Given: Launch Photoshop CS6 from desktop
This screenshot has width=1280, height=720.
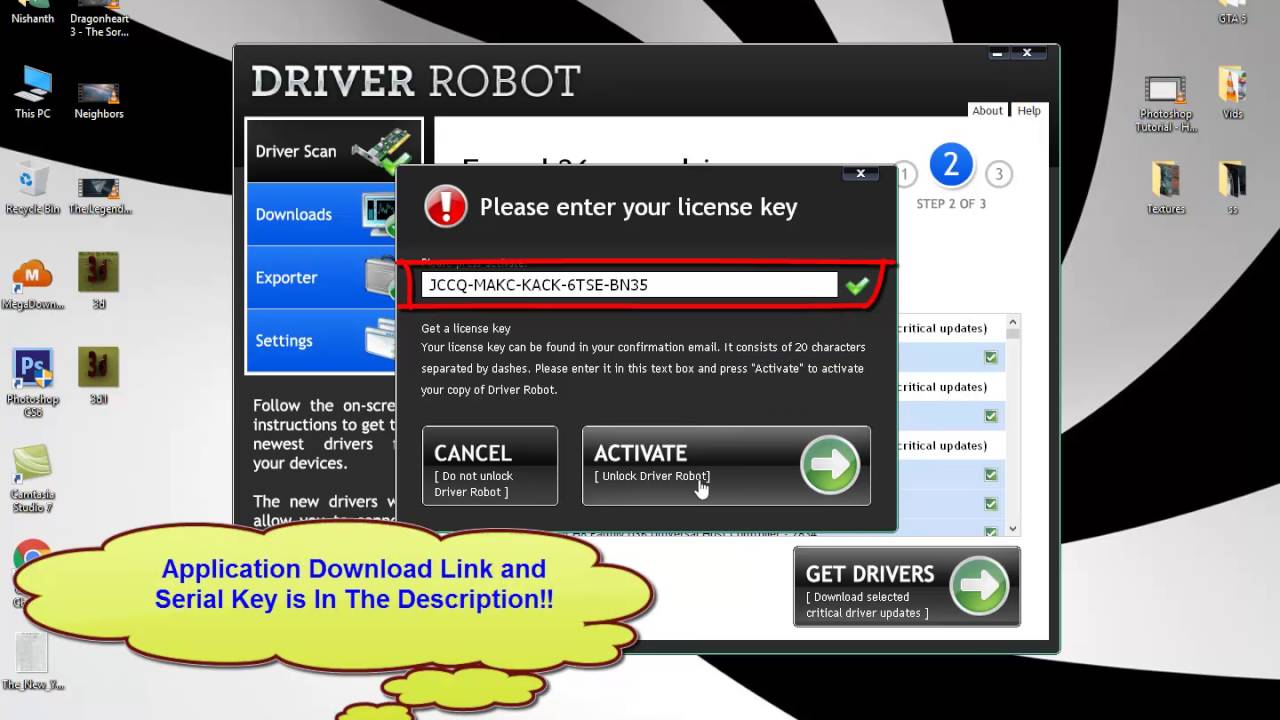Looking at the screenshot, I should pyautogui.click(x=33, y=382).
